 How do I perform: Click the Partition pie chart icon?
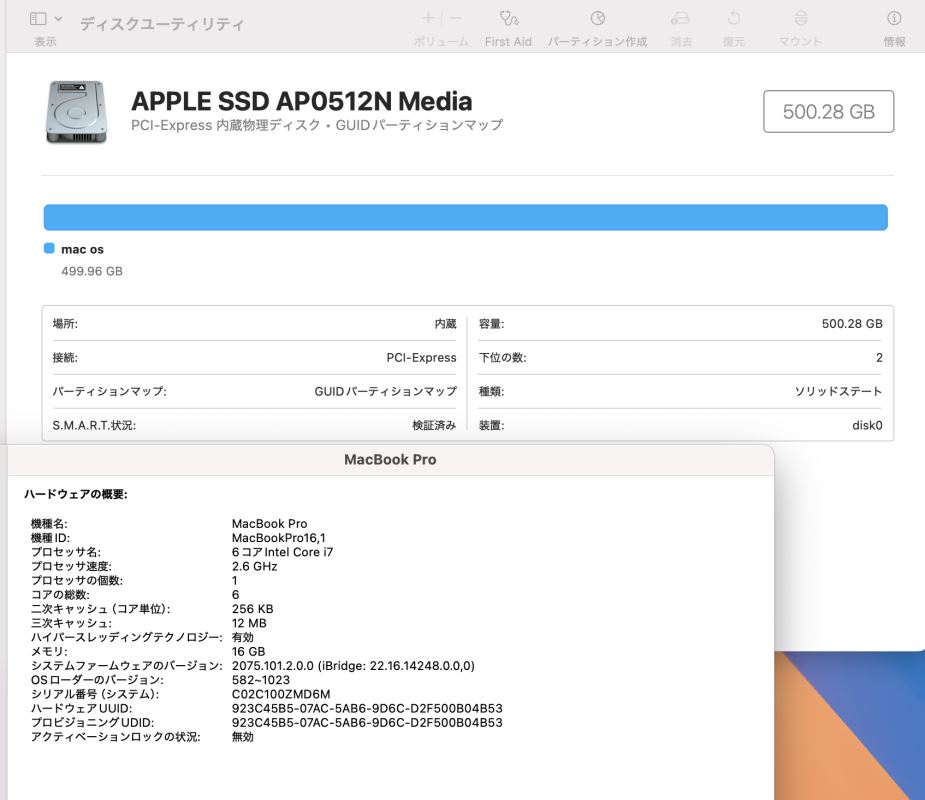pos(598,18)
